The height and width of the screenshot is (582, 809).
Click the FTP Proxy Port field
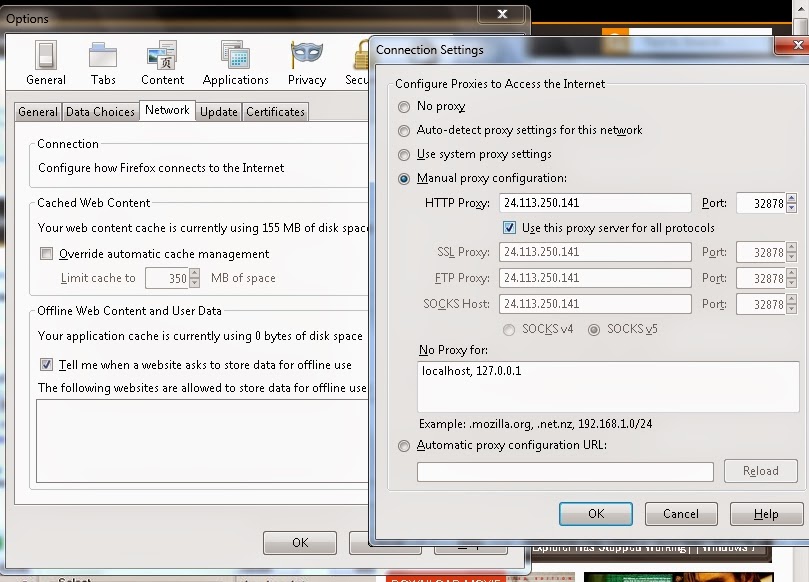pyautogui.click(x=761, y=278)
